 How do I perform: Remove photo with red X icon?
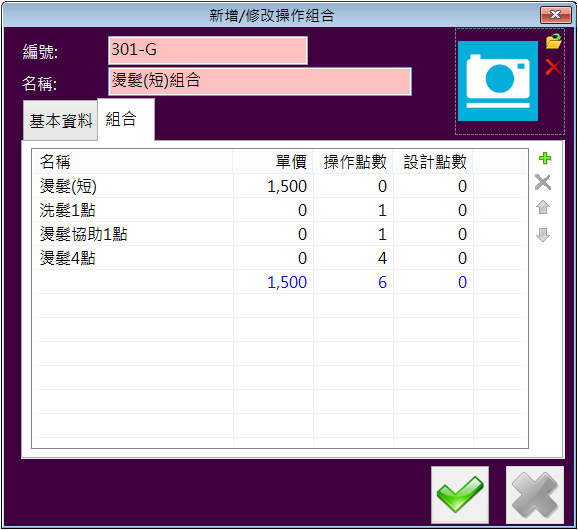pyautogui.click(x=553, y=67)
